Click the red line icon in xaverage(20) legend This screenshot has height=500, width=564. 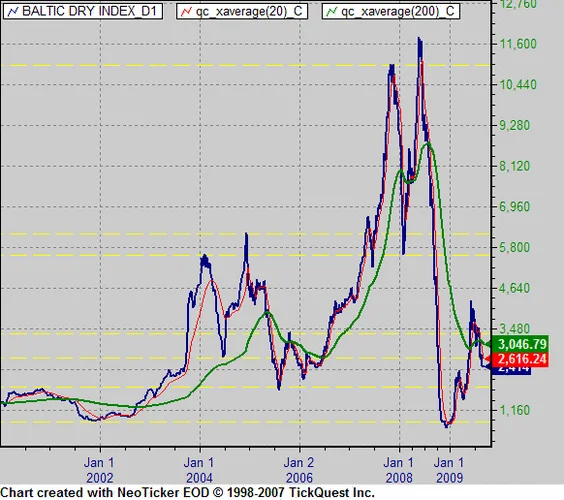pyautogui.click(x=186, y=12)
